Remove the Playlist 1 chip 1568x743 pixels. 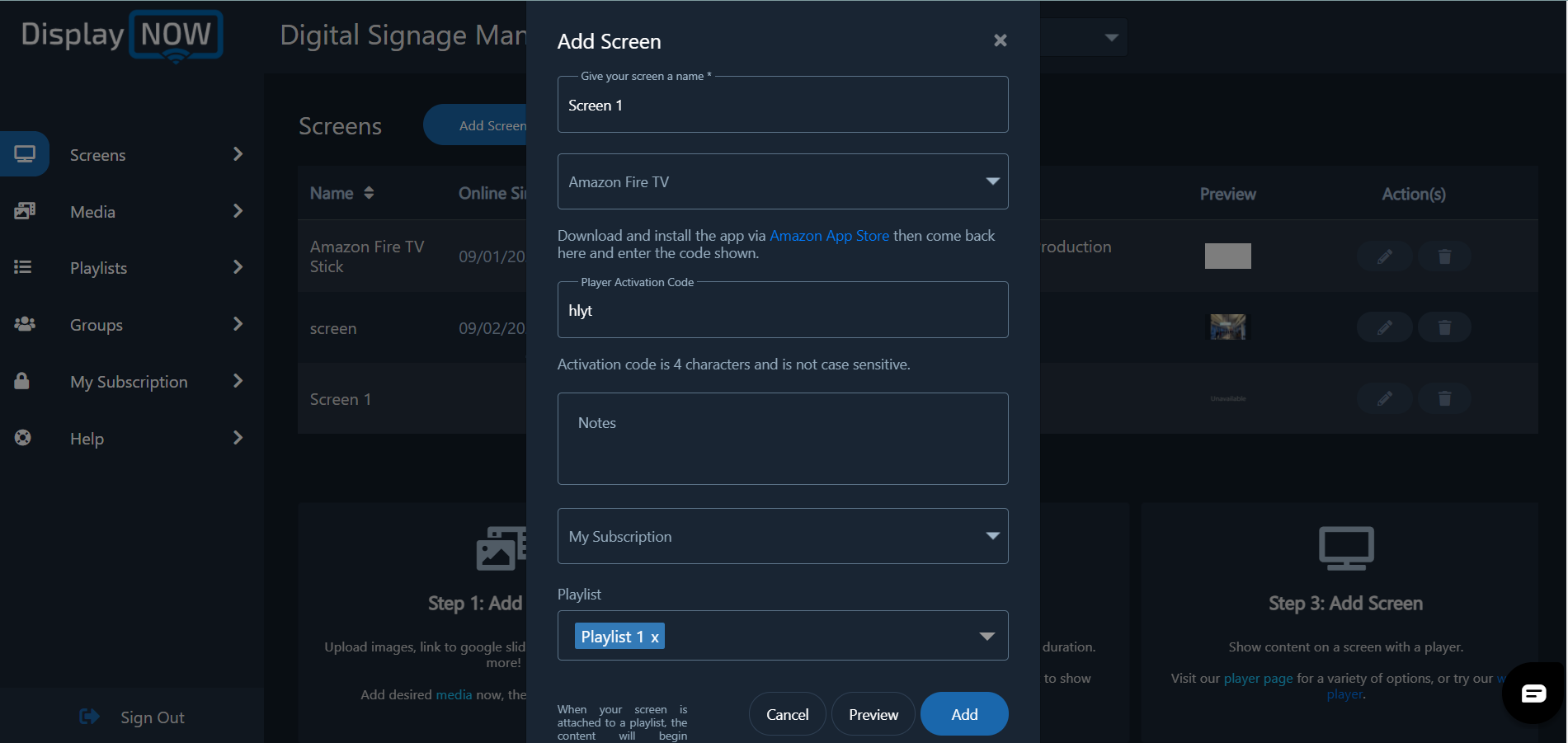point(654,637)
